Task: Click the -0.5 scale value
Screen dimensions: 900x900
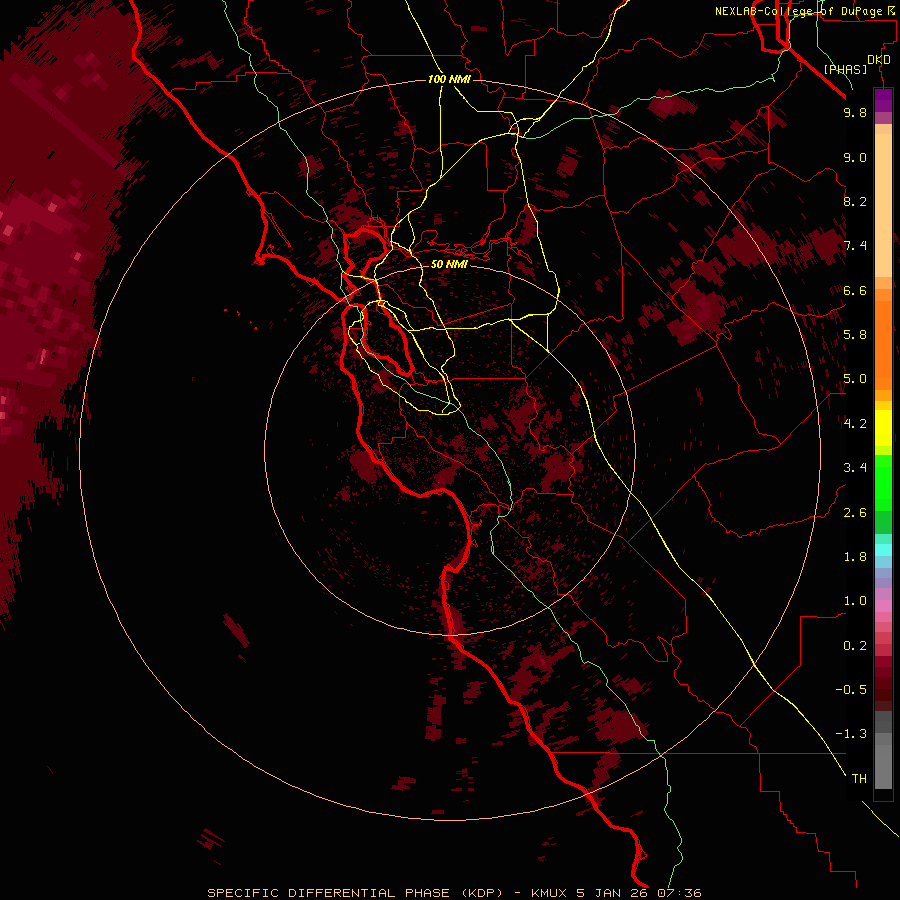Action: pos(851,690)
